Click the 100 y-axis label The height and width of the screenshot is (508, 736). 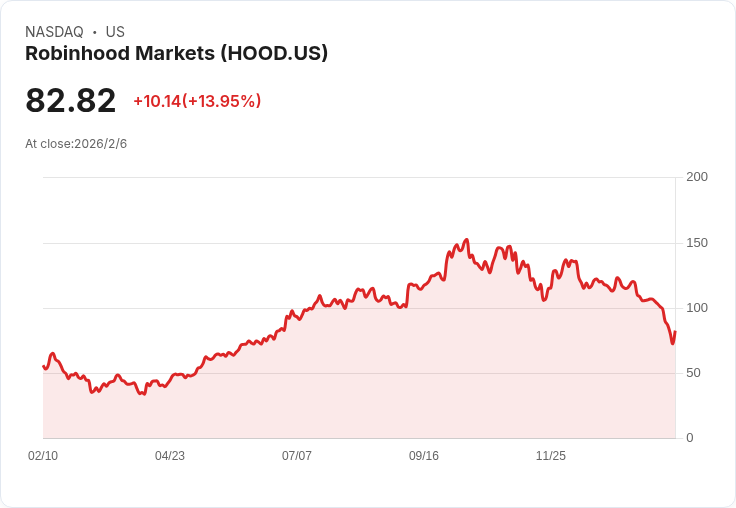tap(697, 308)
